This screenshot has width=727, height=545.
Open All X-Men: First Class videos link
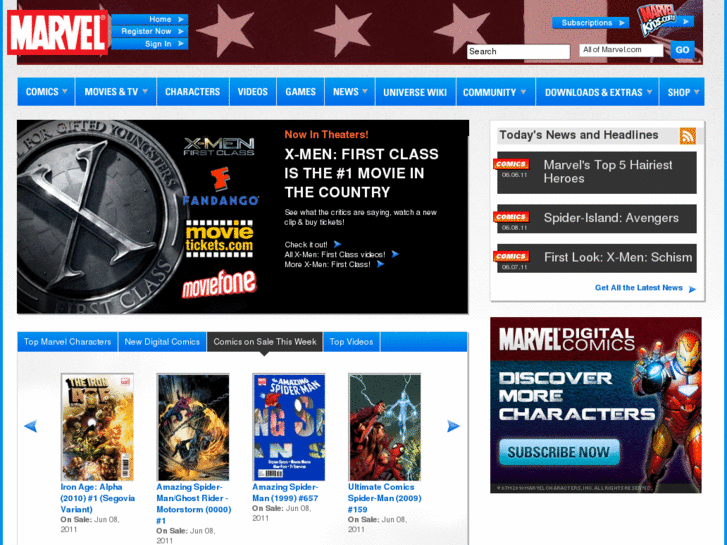pos(335,255)
